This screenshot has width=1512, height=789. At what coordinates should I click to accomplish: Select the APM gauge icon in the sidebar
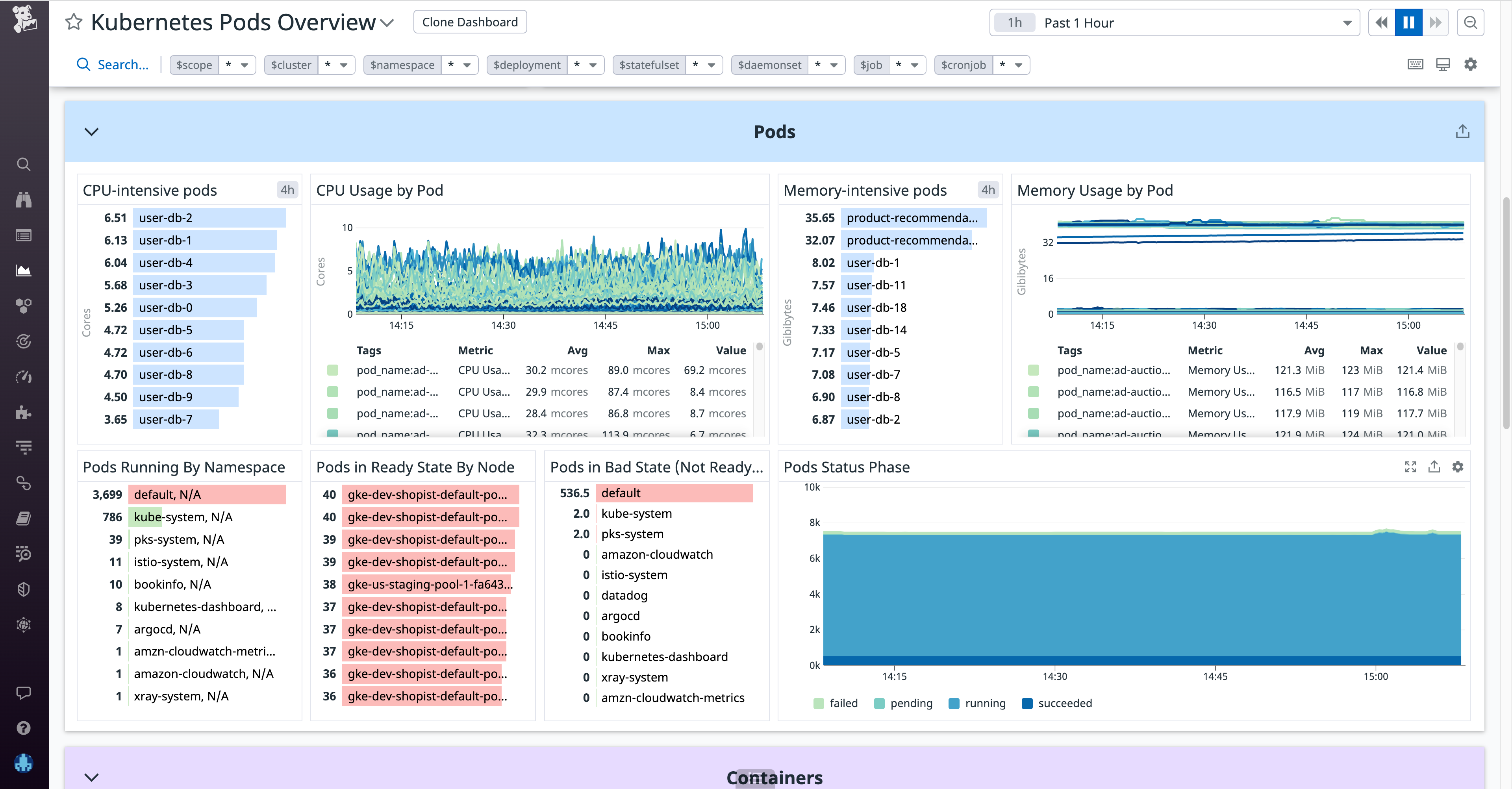(24, 377)
